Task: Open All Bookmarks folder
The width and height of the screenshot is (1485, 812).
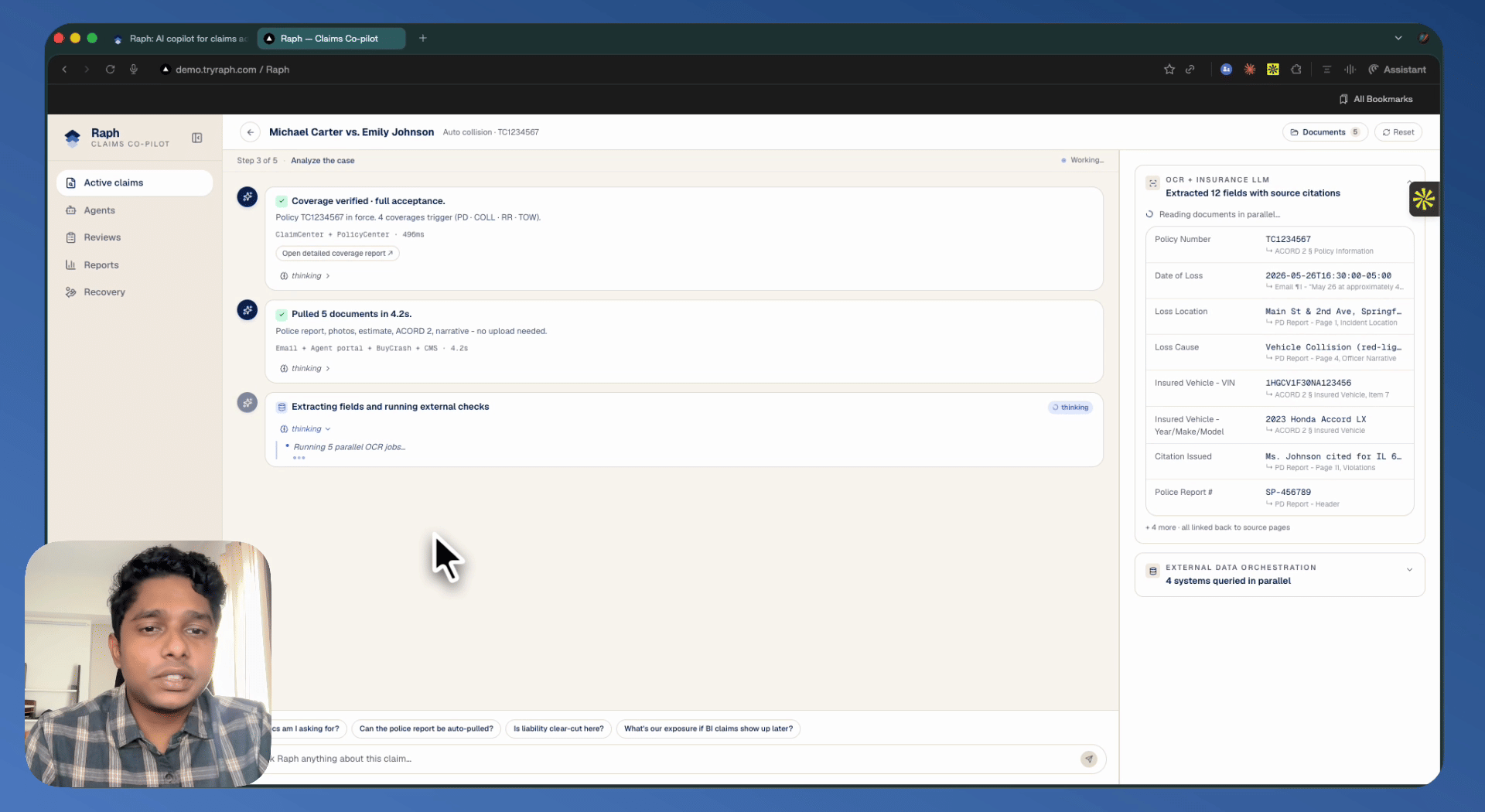Action: pos(1376,99)
